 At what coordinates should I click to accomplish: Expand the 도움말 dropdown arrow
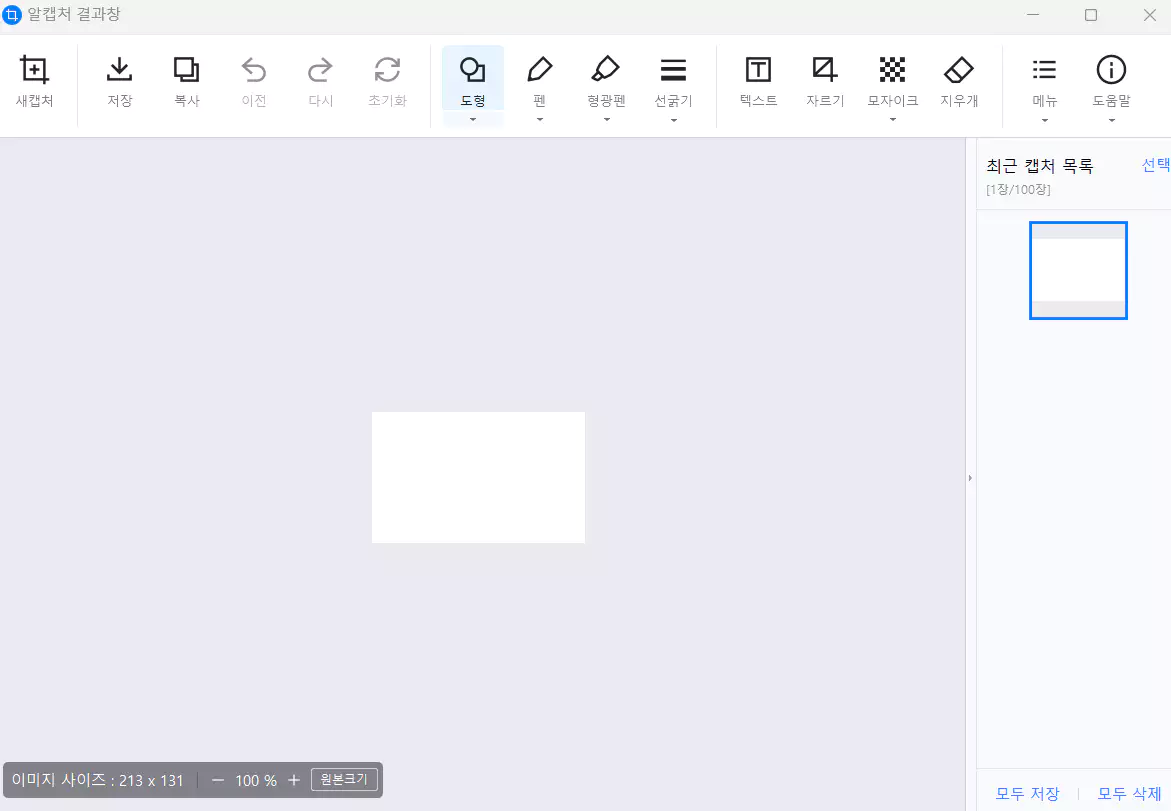pos(1111,119)
